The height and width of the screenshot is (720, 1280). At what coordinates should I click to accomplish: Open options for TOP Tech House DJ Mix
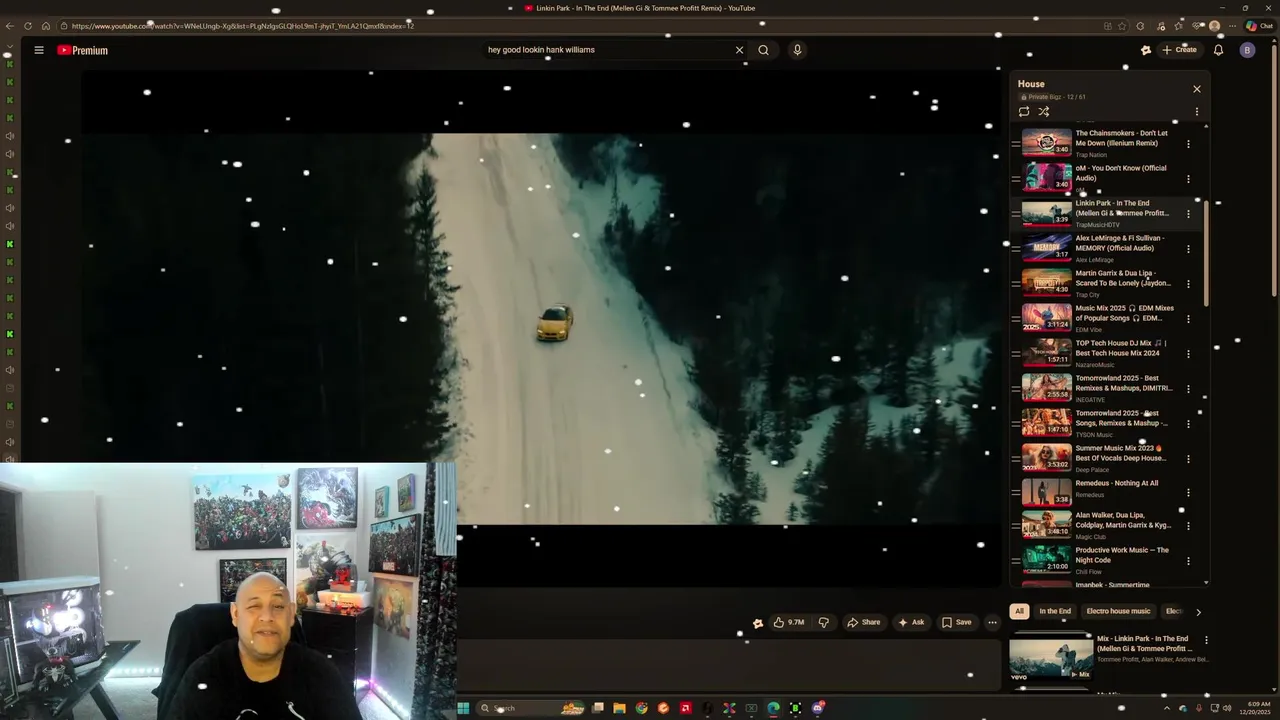pos(1188,354)
